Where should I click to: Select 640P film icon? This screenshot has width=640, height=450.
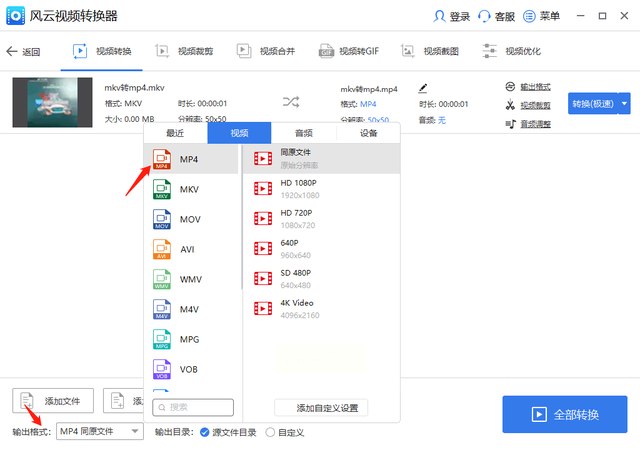(263, 249)
